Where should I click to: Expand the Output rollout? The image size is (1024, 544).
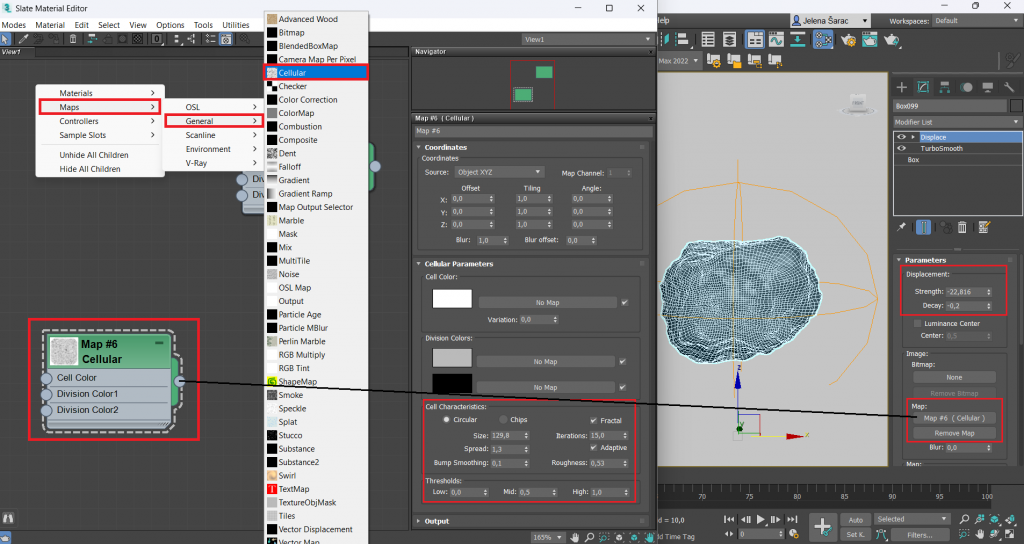click(437, 521)
